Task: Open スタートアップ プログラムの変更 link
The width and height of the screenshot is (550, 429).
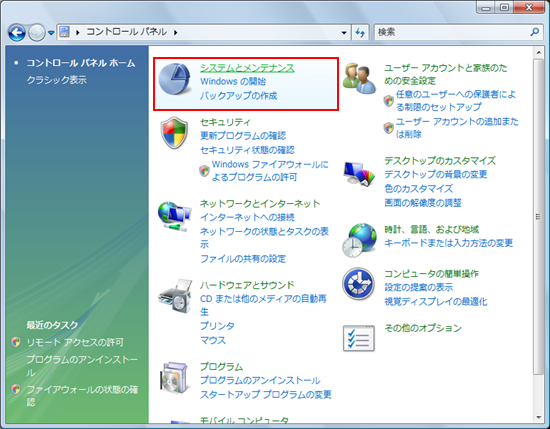Action: [x=266, y=394]
